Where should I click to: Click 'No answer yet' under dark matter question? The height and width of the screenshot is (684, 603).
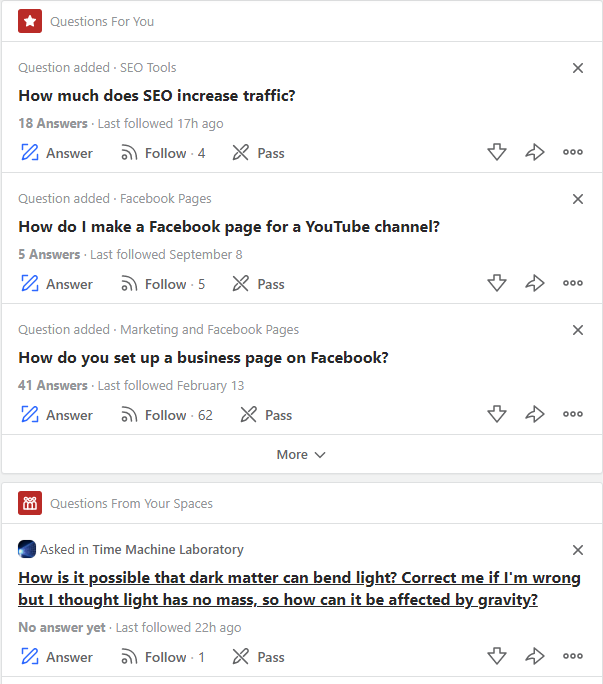62,627
